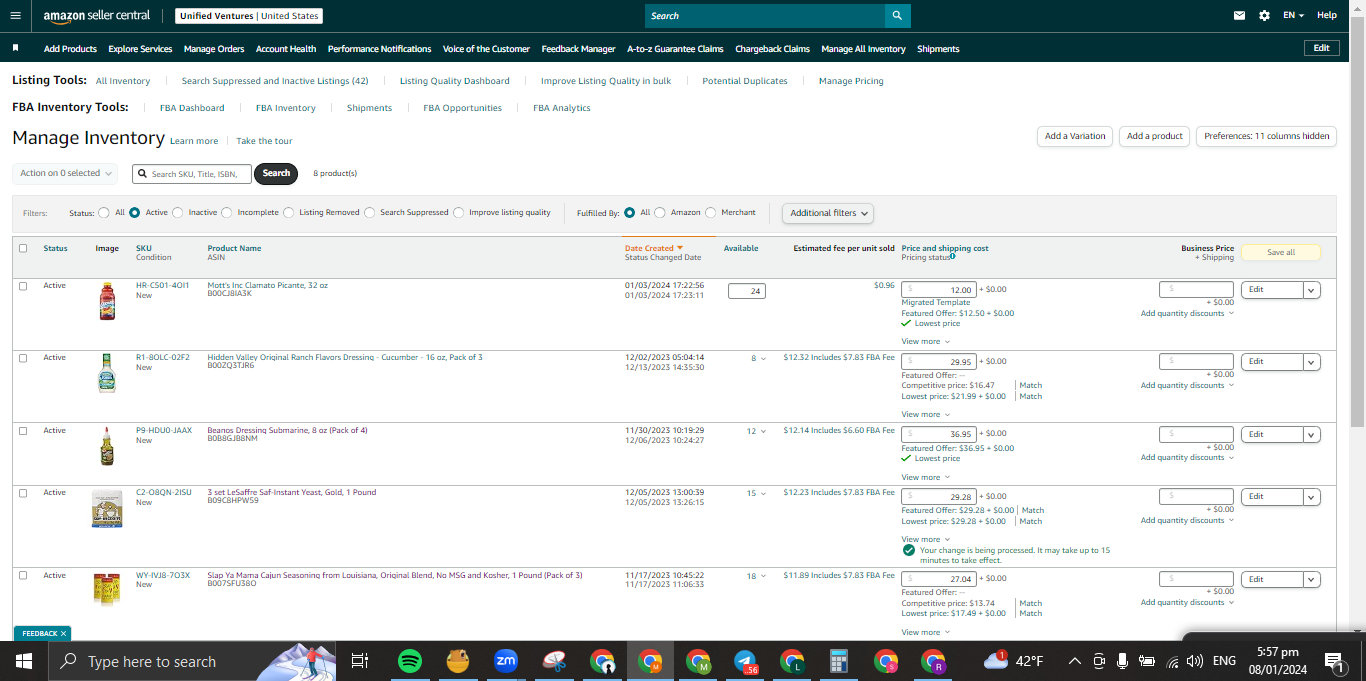Check the Hidden Valley Ranch row checkbox
The height and width of the screenshot is (681, 1366).
click(x=23, y=358)
